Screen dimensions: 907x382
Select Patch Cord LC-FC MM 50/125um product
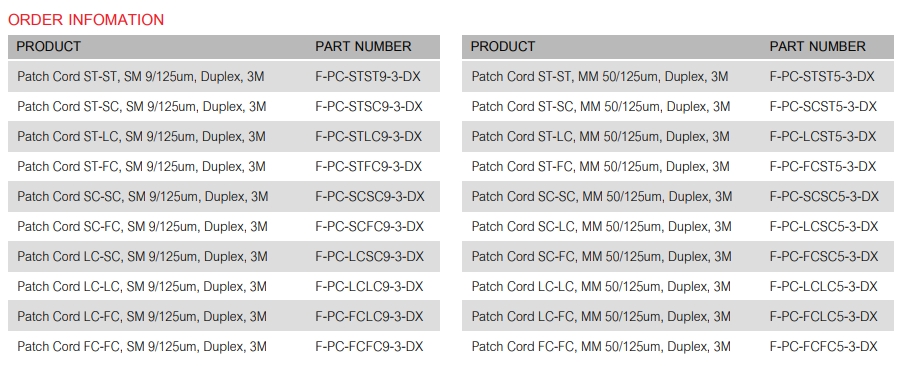(x=601, y=317)
